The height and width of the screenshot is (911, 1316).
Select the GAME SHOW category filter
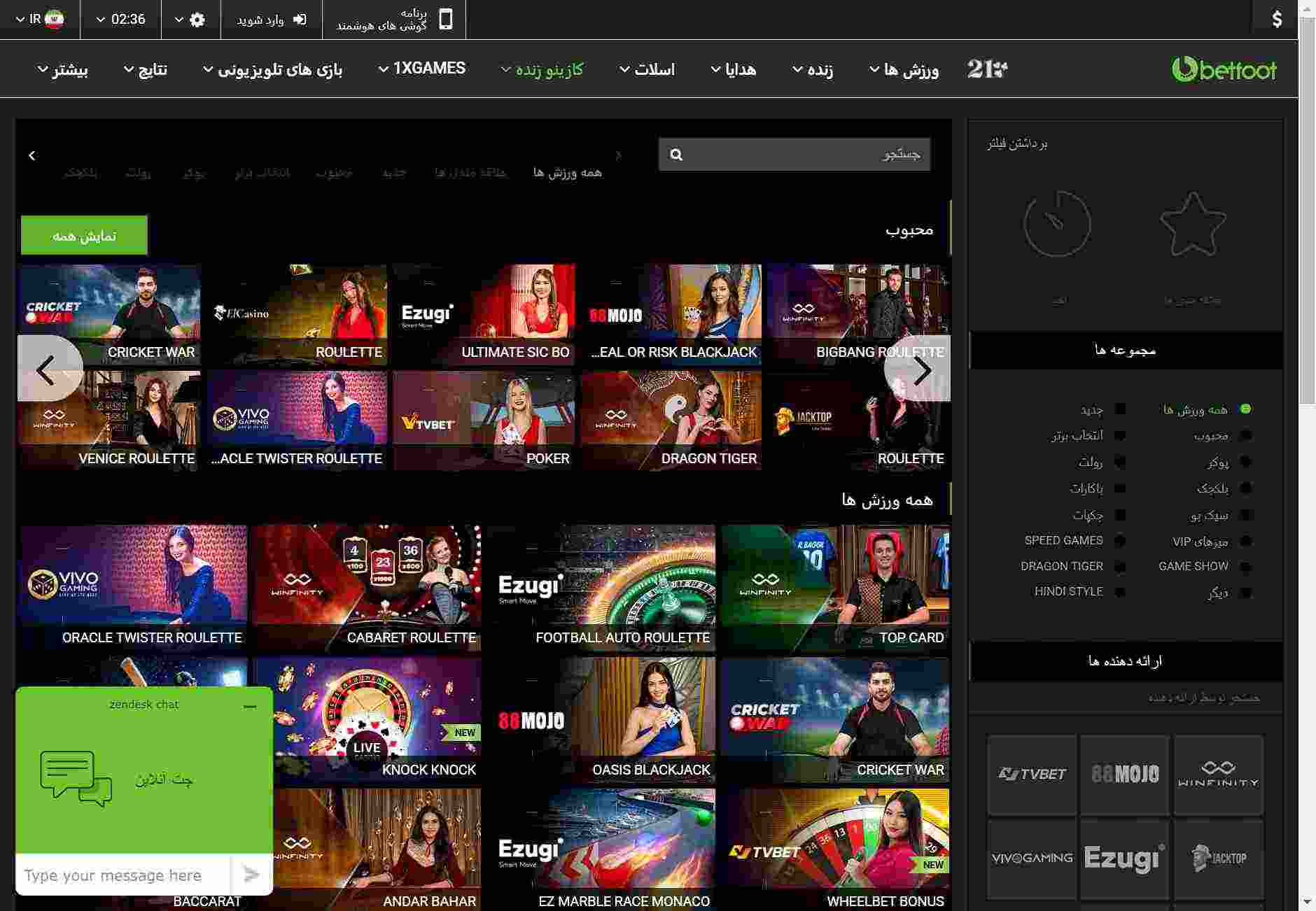1193,566
